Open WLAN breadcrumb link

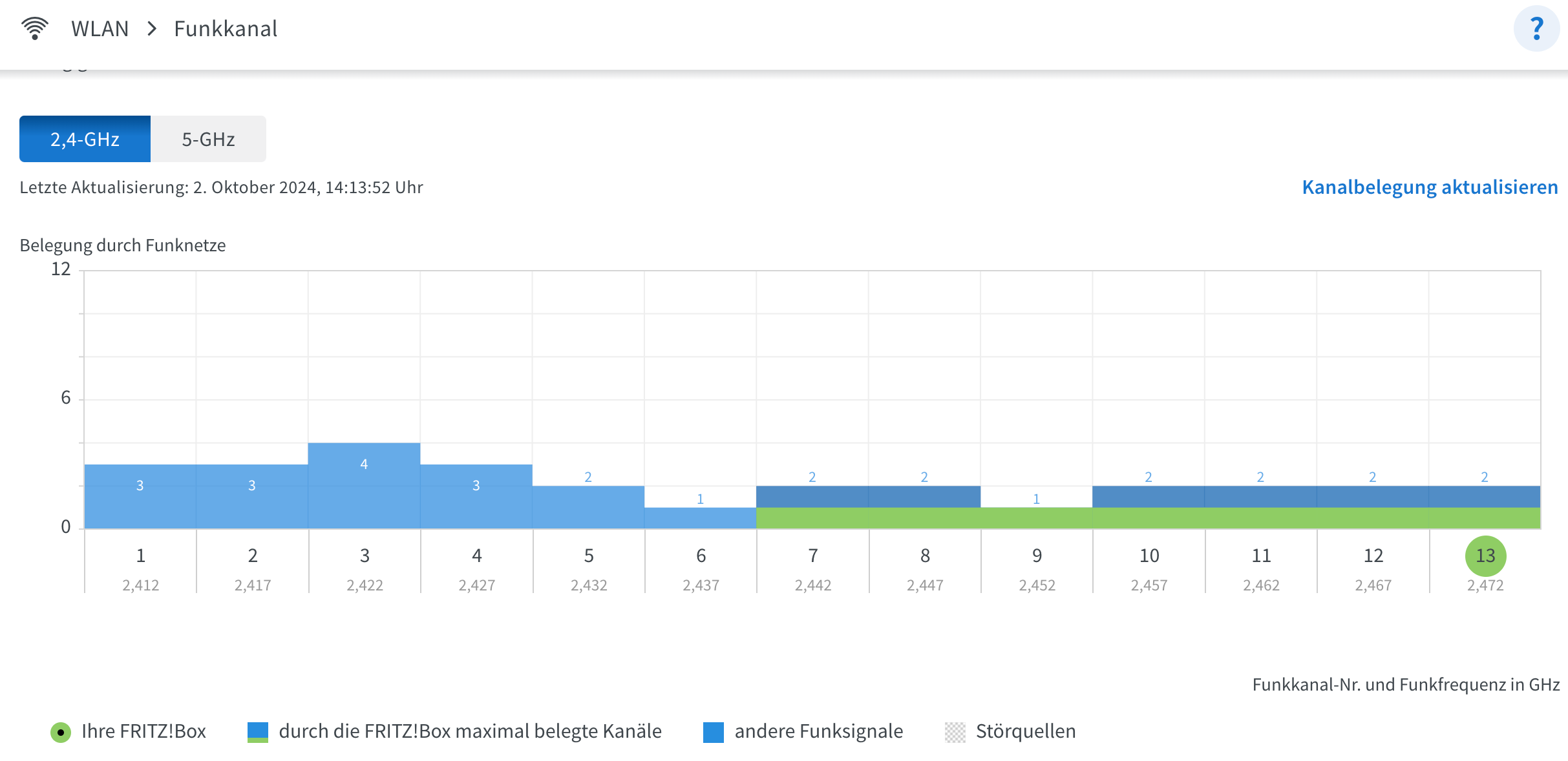(100, 28)
